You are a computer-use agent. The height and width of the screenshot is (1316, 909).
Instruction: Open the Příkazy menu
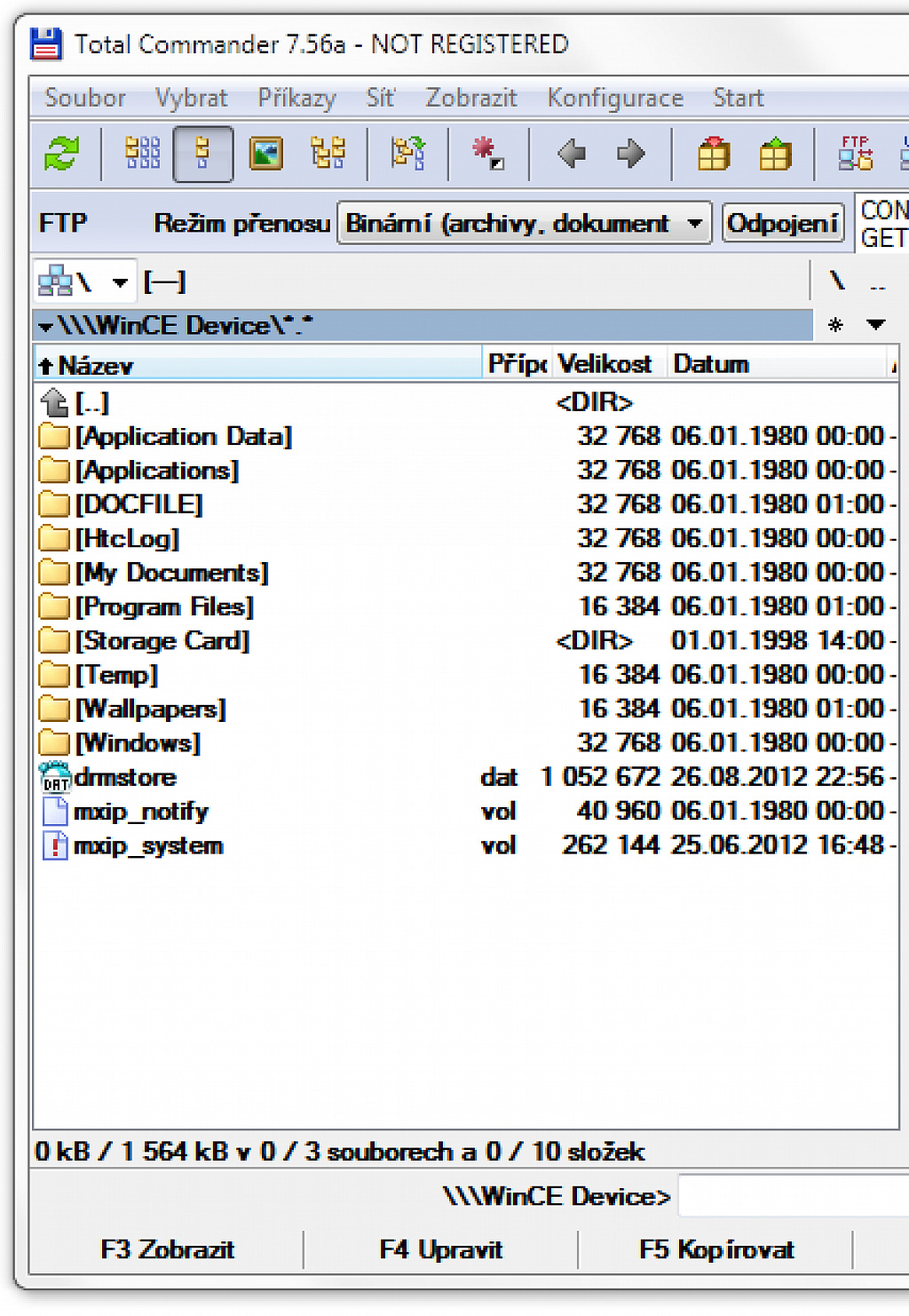click(296, 98)
